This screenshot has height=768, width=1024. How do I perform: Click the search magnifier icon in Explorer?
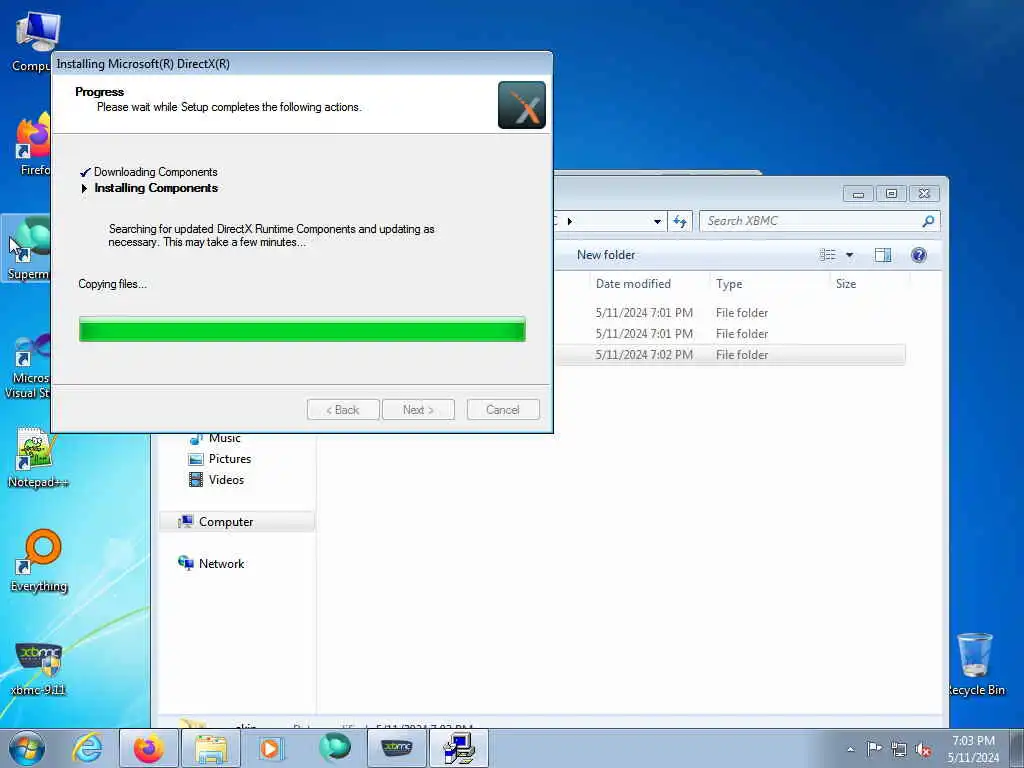(x=928, y=221)
